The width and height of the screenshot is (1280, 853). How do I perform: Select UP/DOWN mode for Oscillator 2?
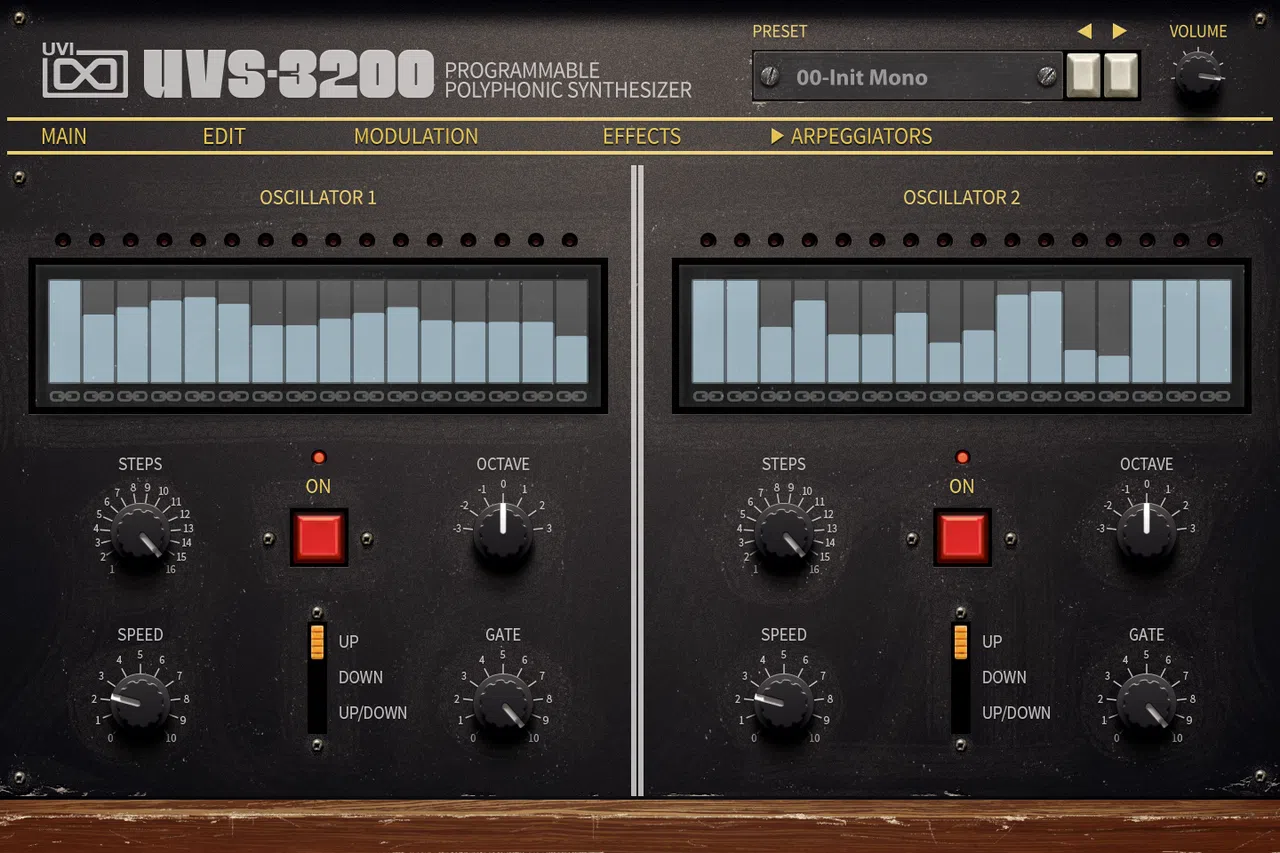(x=1016, y=713)
